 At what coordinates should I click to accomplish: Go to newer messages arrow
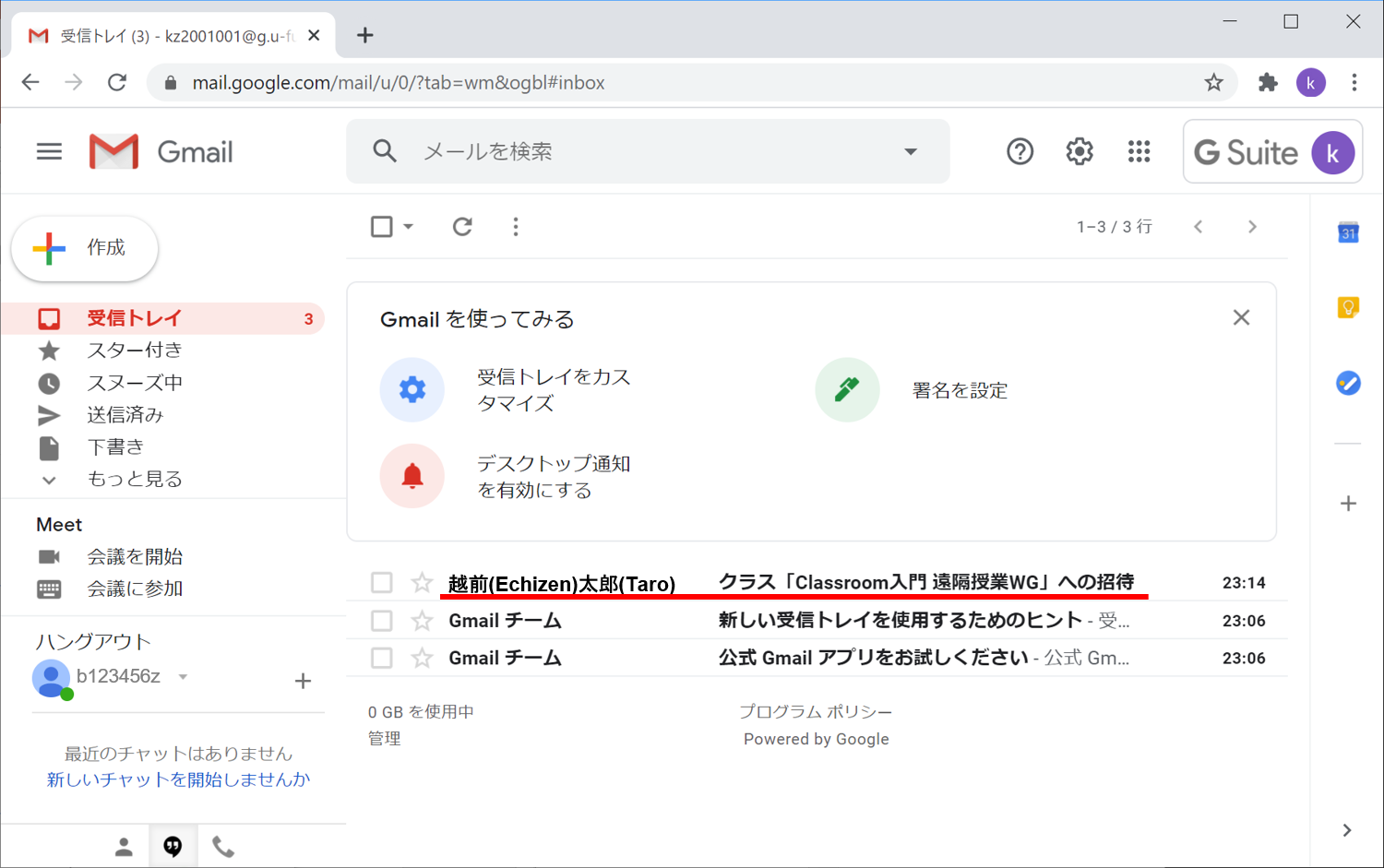(x=1198, y=227)
